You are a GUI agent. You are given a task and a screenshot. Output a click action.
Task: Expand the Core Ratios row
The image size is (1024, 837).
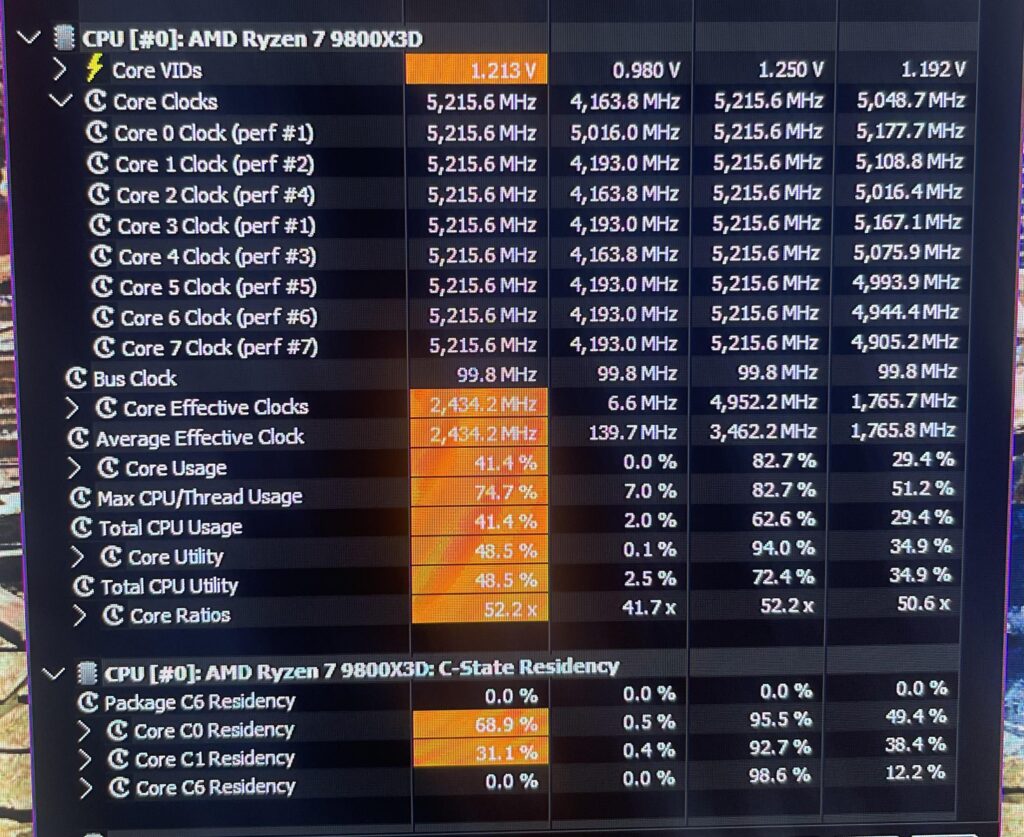pyautogui.click(x=80, y=615)
